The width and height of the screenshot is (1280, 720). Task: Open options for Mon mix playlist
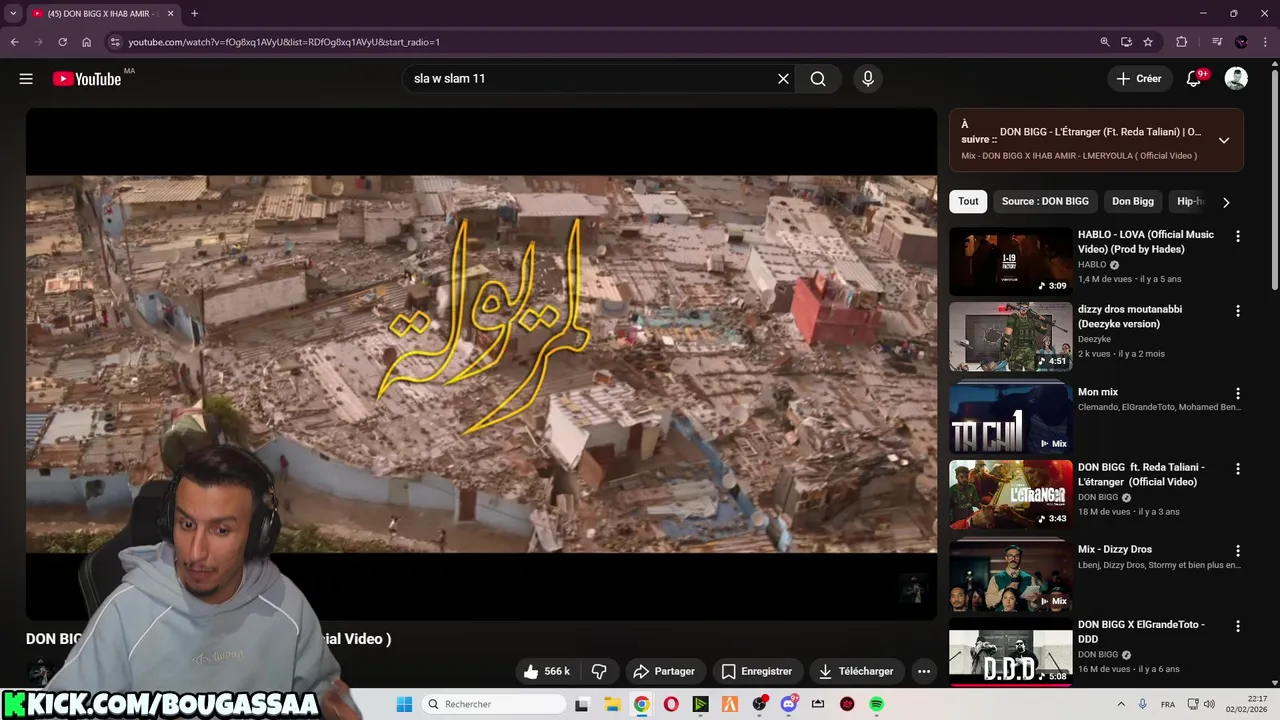pyautogui.click(x=1238, y=394)
